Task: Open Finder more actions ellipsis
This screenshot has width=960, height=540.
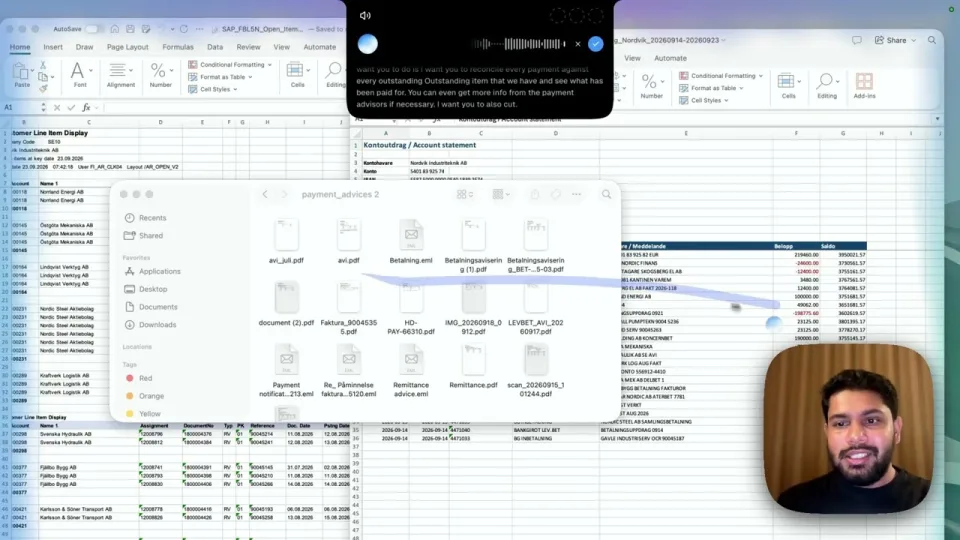Action: pyautogui.click(x=576, y=194)
